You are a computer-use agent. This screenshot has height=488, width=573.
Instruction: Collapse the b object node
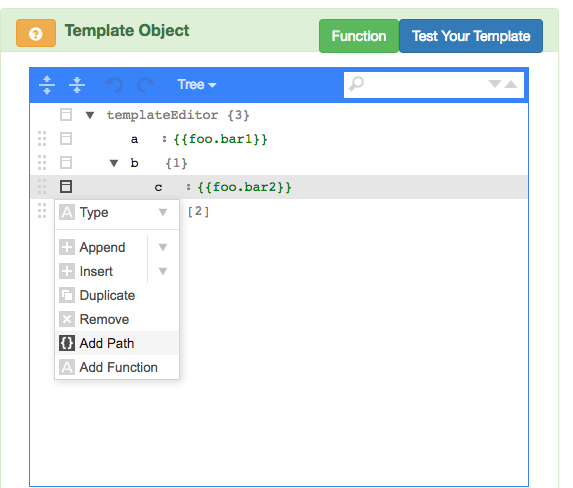click(114, 163)
